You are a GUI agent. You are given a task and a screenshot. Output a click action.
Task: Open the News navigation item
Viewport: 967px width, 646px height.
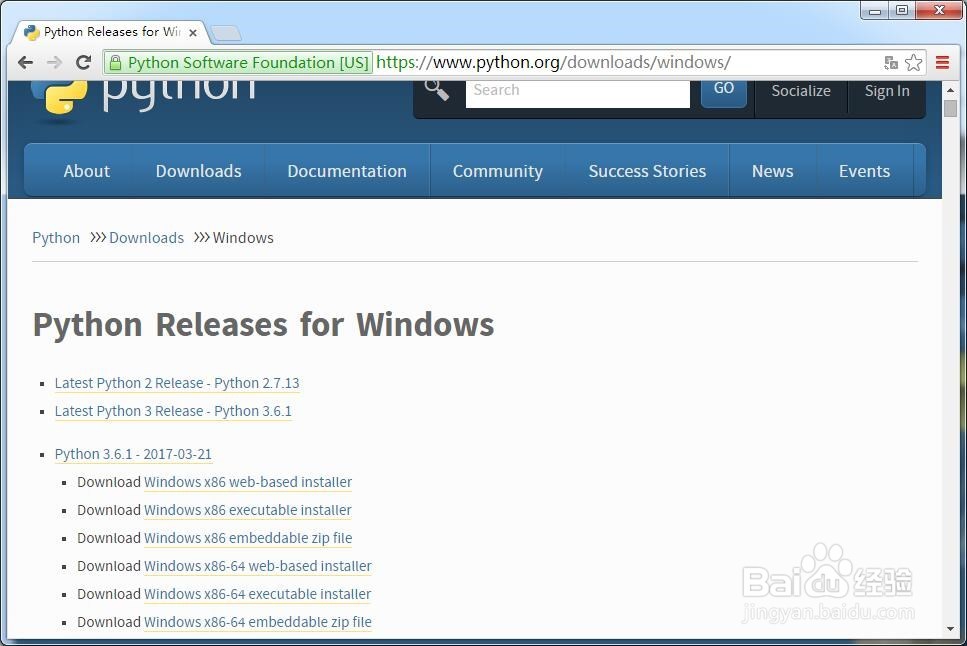(x=773, y=171)
